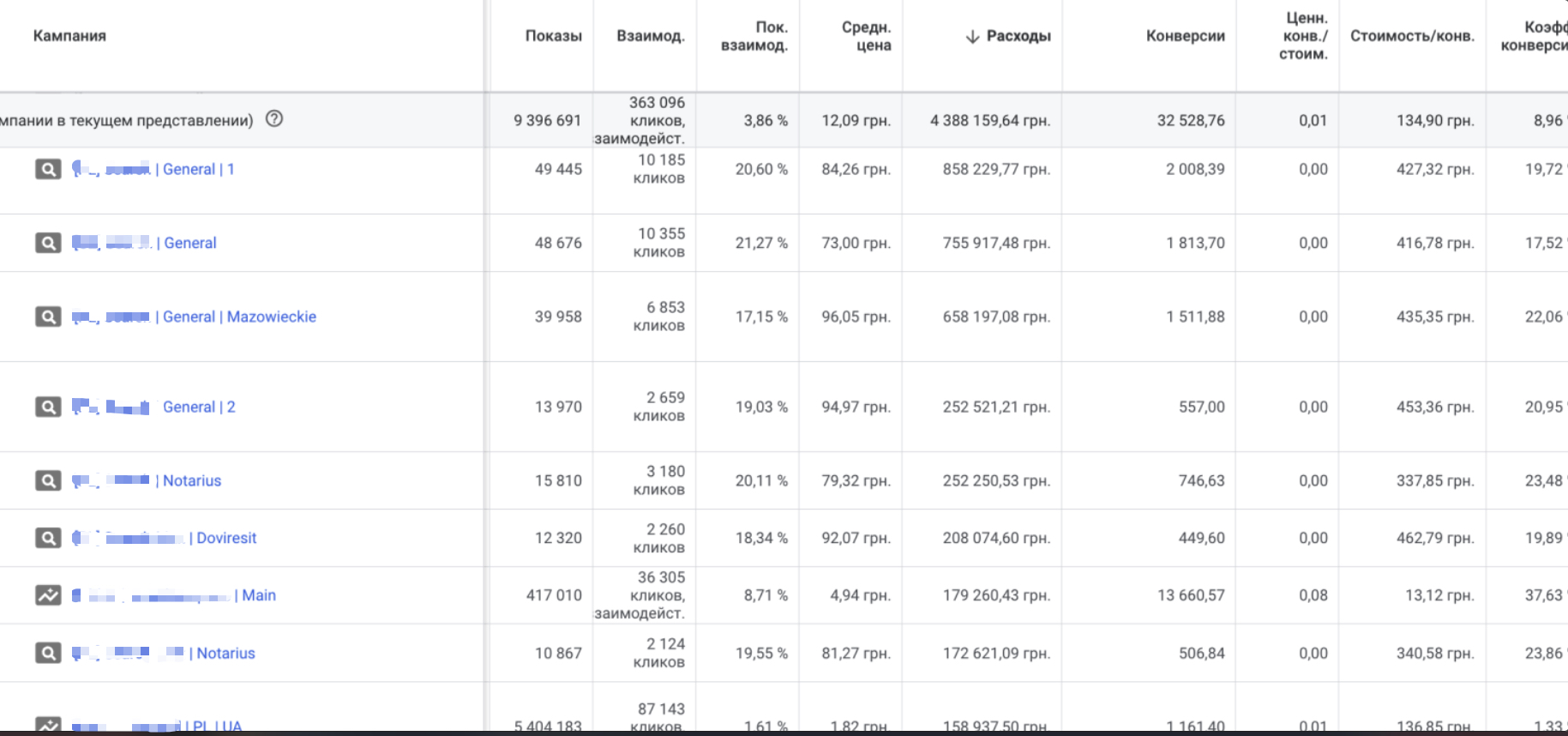Sort by Конверсии column header

pos(1185,36)
